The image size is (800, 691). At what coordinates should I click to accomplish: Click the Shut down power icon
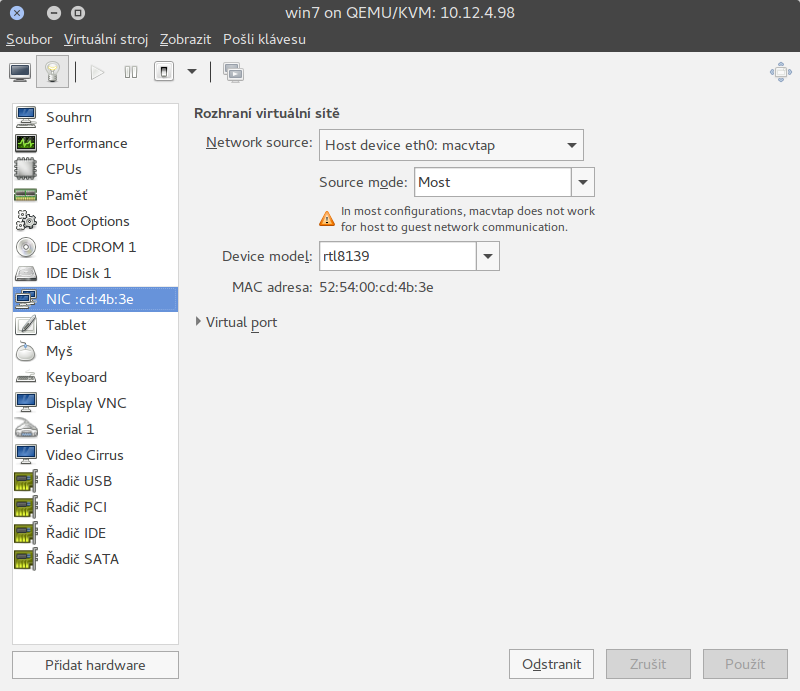pos(163,72)
